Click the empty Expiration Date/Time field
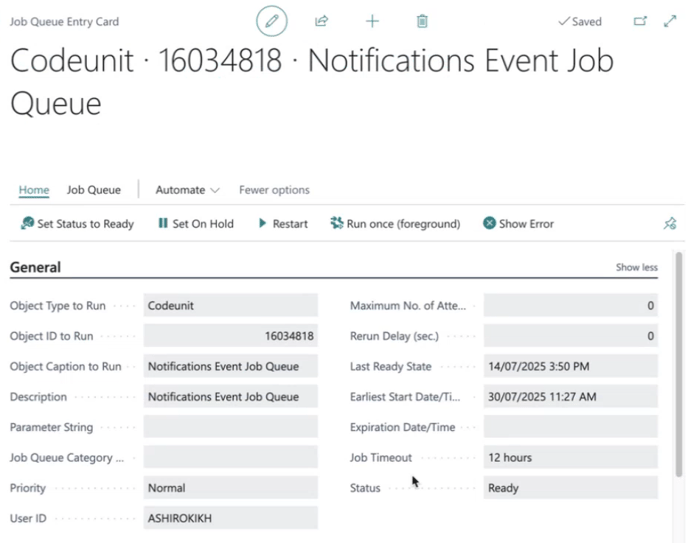This screenshot has height=543, width=688. [570, 427]
